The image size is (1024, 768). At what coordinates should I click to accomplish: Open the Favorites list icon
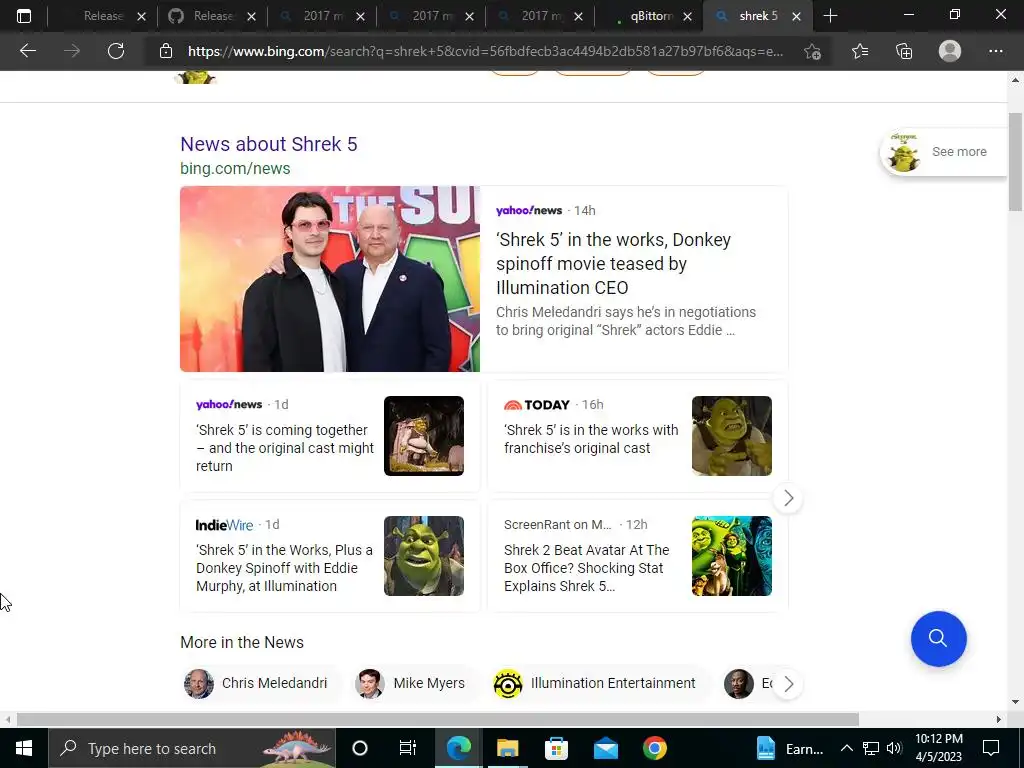[x=859, y=51]
